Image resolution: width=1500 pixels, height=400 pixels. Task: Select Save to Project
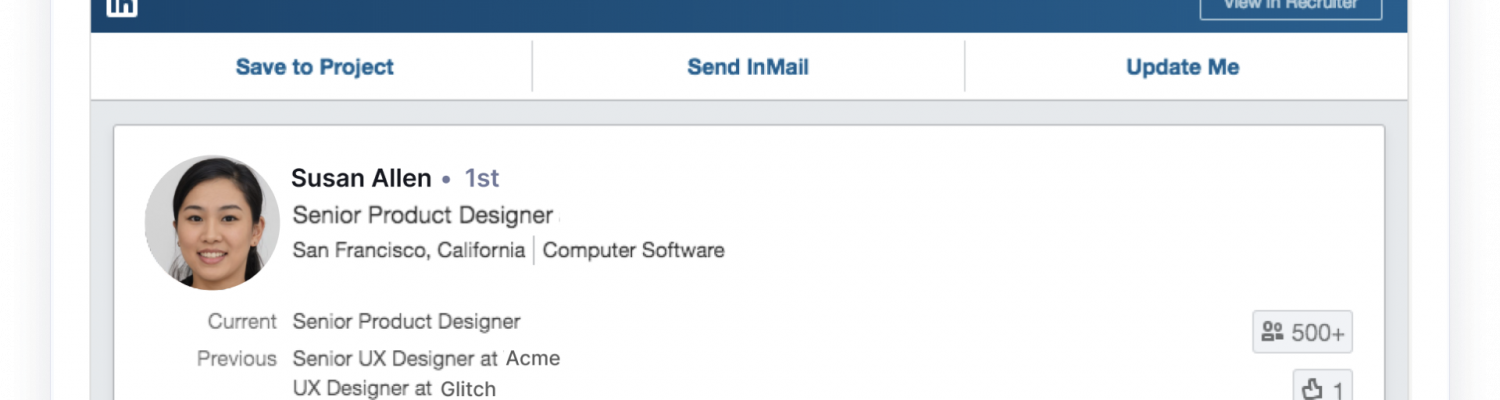(314, 67)
